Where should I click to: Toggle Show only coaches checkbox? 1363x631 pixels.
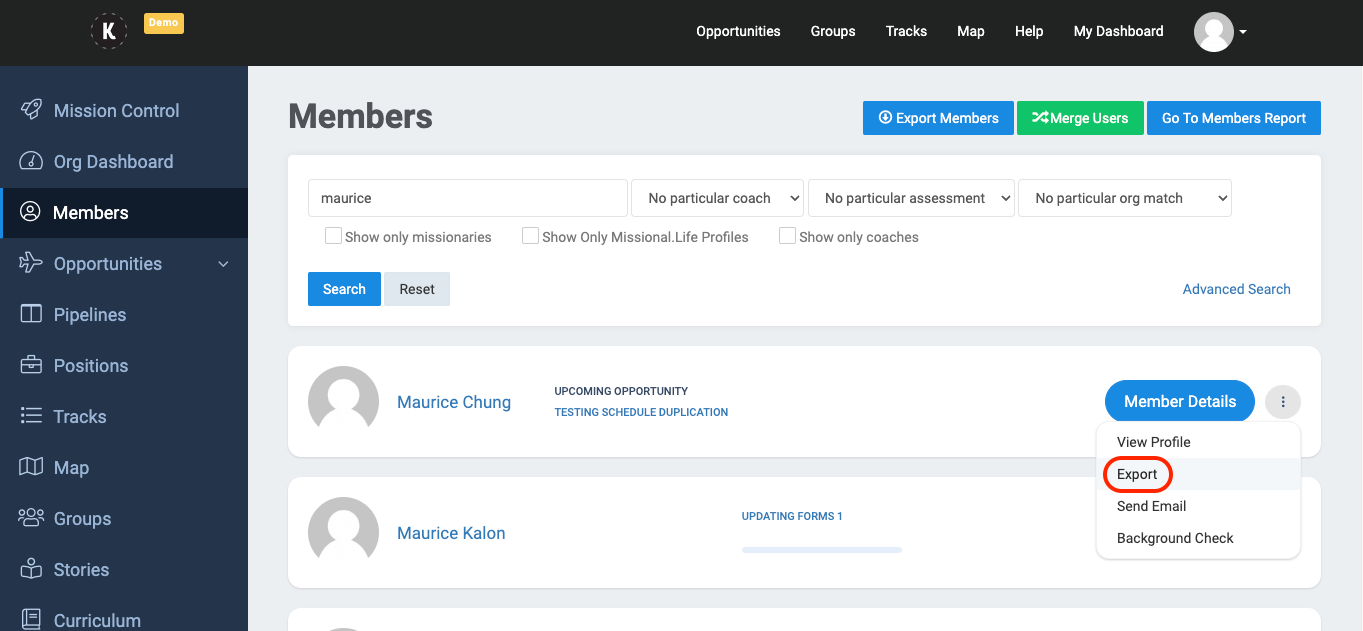pyautogui.click(x=787, y=236)
